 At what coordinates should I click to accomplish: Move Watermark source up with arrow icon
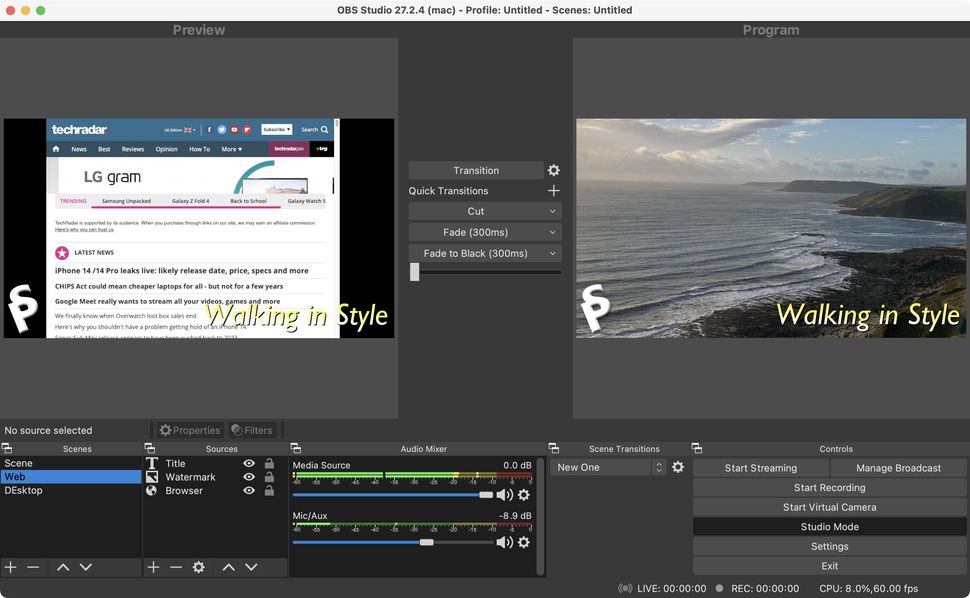point(228,567)
